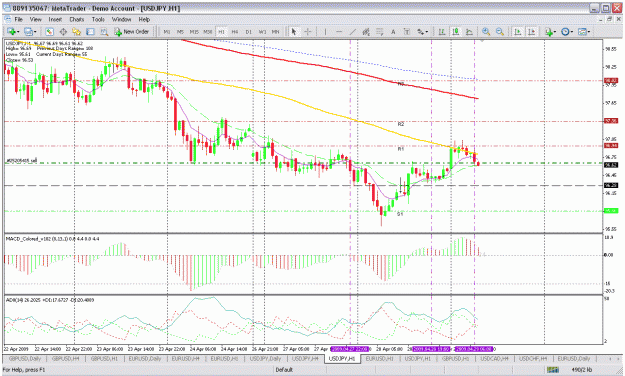Select the Horizontal Line drawing tool
This screenshot has width=625, height=376.
339,31
